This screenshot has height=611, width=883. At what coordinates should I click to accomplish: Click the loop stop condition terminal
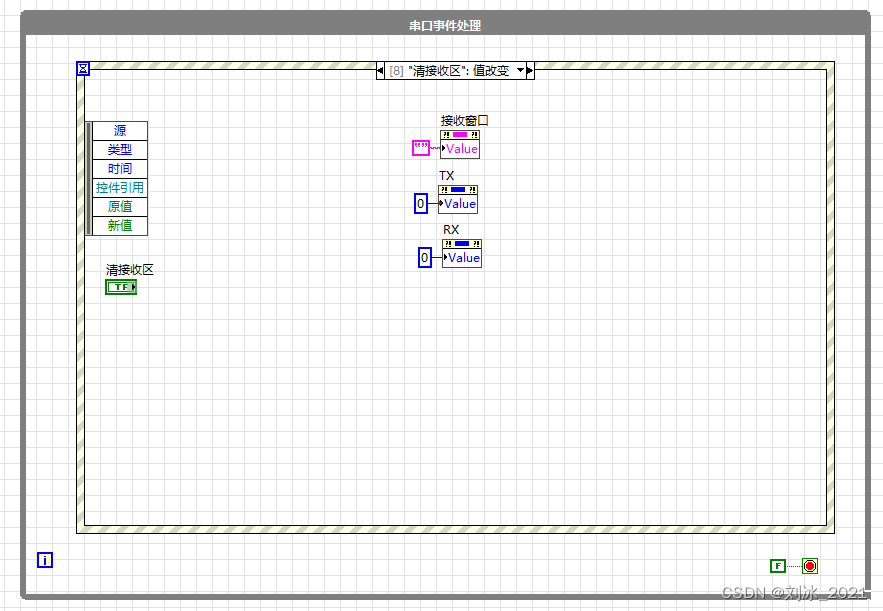click(x=810, y=566)
